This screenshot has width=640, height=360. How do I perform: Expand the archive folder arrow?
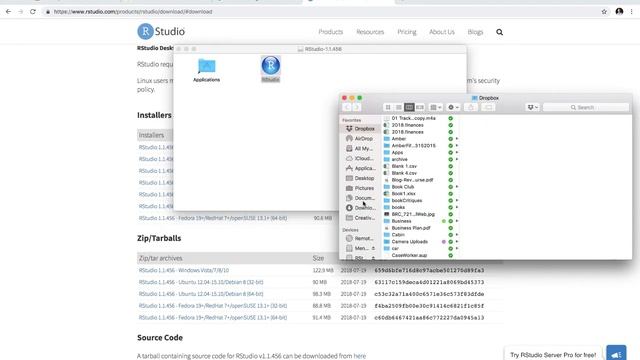[x=457, y=159]
